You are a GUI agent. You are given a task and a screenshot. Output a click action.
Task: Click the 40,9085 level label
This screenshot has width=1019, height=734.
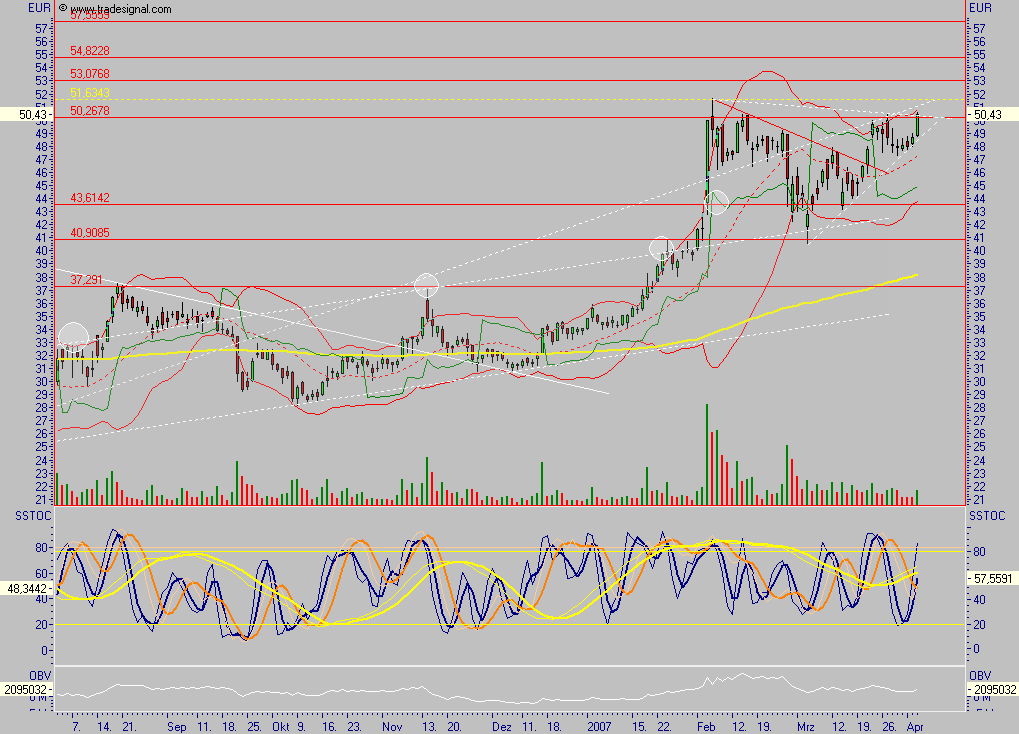[90, 232]
